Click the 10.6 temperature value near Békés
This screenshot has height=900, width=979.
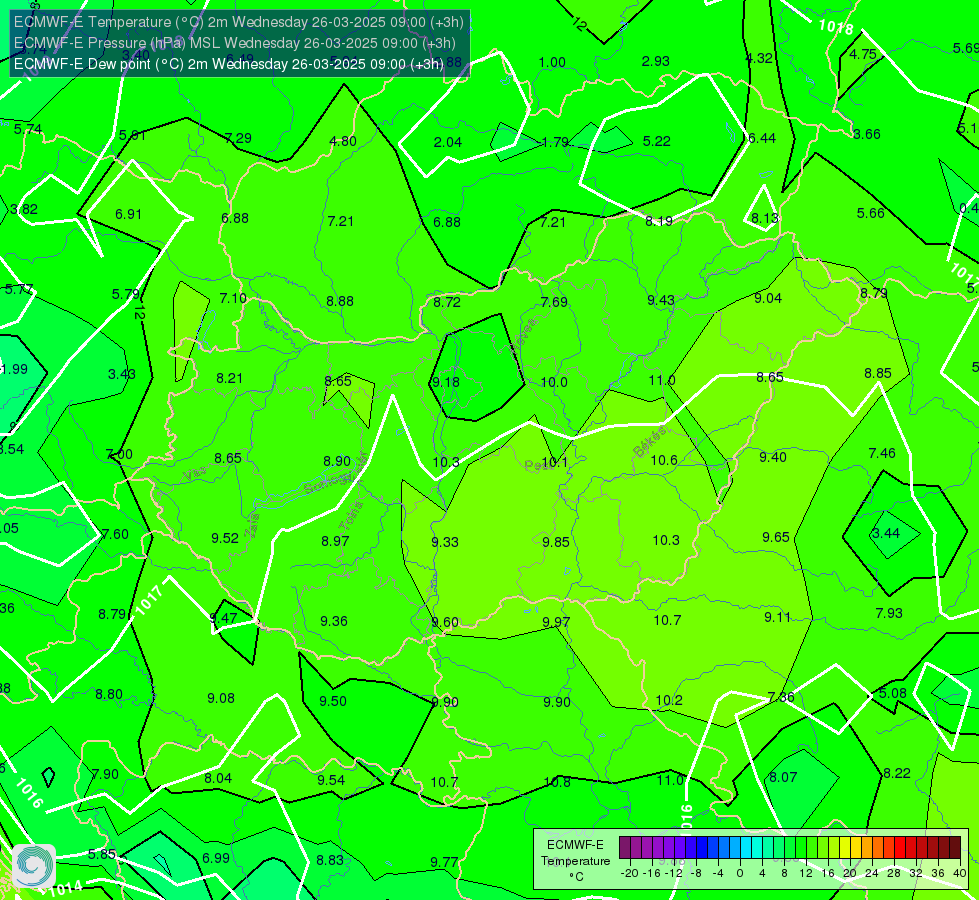[664, 460]
